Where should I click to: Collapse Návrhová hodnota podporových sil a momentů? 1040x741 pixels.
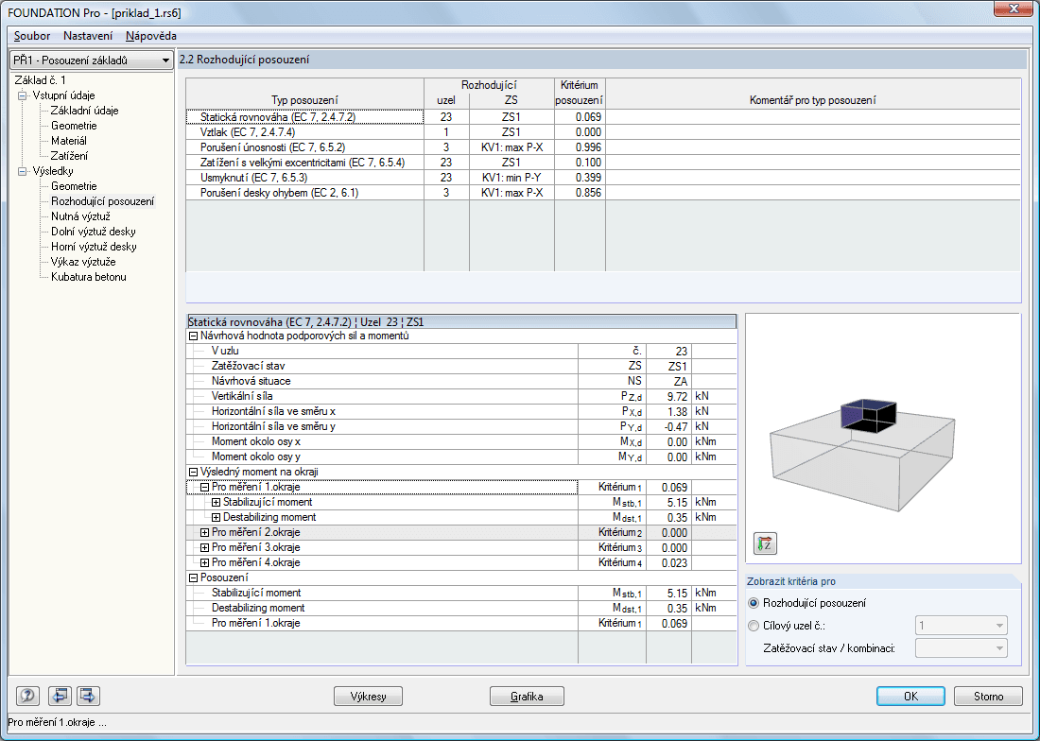[194, 336]
